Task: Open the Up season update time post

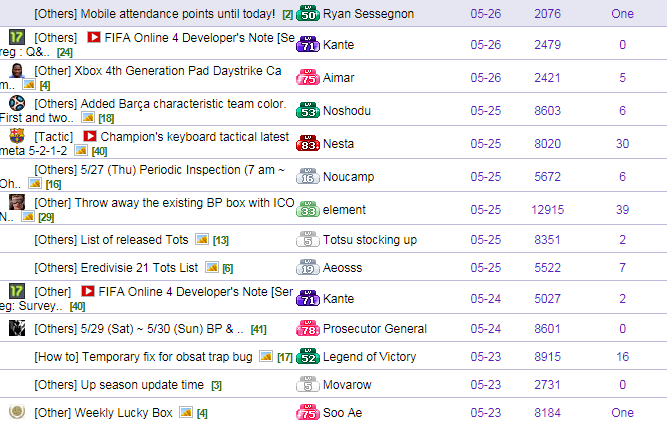Action: [119, 384]
